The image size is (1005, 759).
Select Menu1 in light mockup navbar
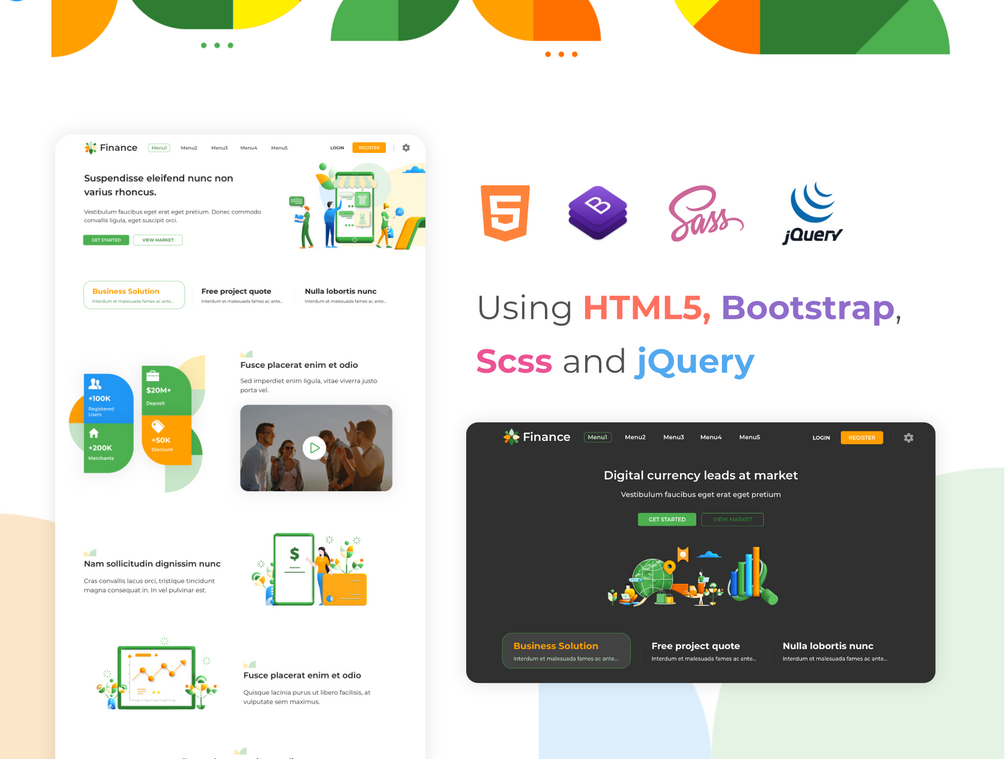159,148
